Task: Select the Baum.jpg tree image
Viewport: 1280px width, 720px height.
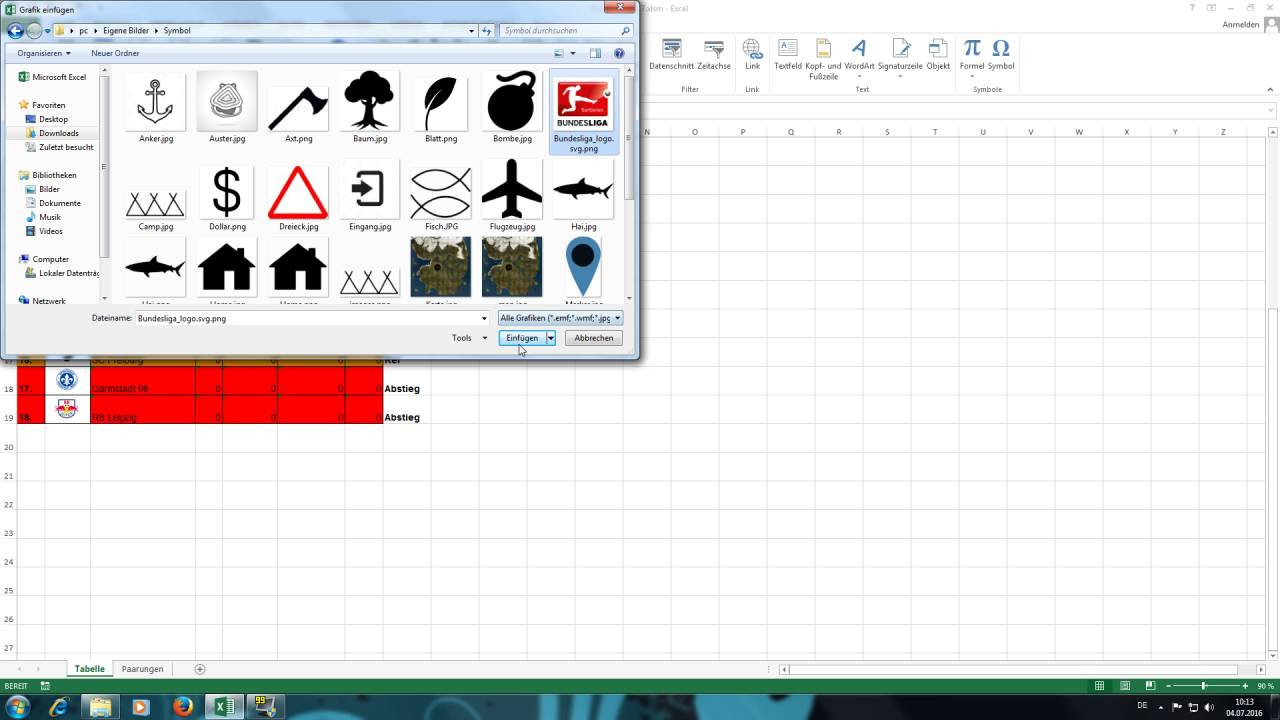Action: (x=369, y=108)
